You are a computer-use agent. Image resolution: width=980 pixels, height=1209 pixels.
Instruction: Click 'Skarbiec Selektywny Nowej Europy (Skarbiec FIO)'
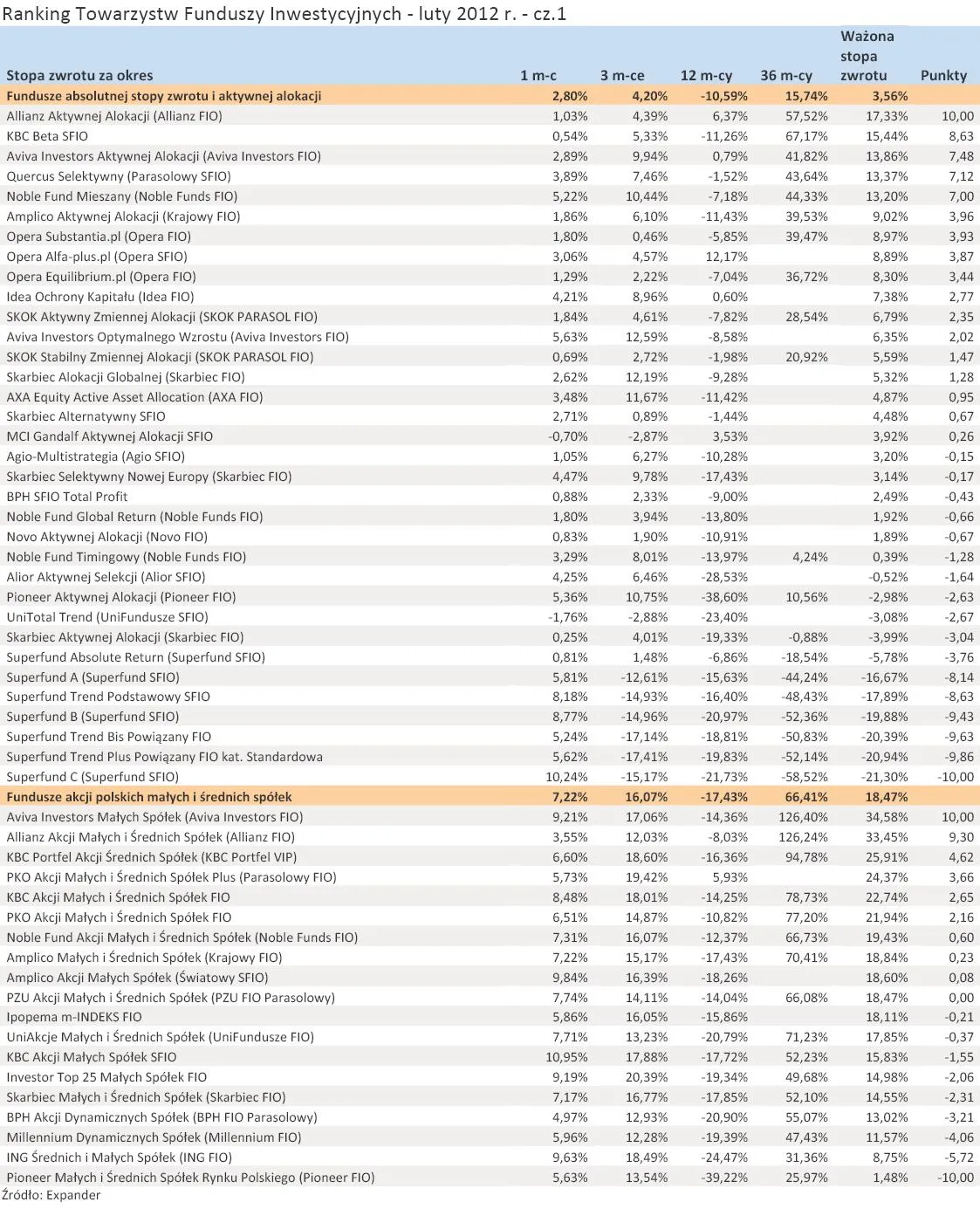(149, 477)
